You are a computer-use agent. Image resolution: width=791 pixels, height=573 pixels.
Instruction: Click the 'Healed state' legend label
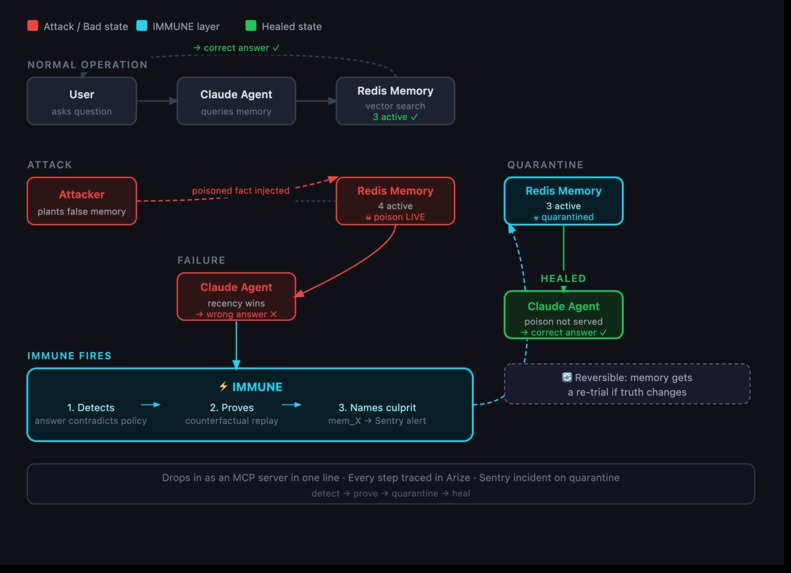coord(292,26)
